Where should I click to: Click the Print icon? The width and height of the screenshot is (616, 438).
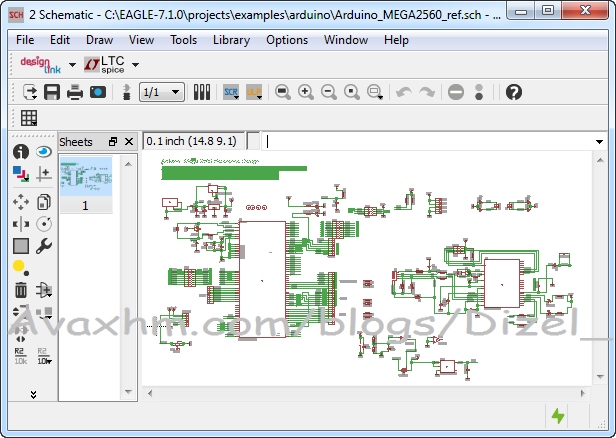pos(75,92)
